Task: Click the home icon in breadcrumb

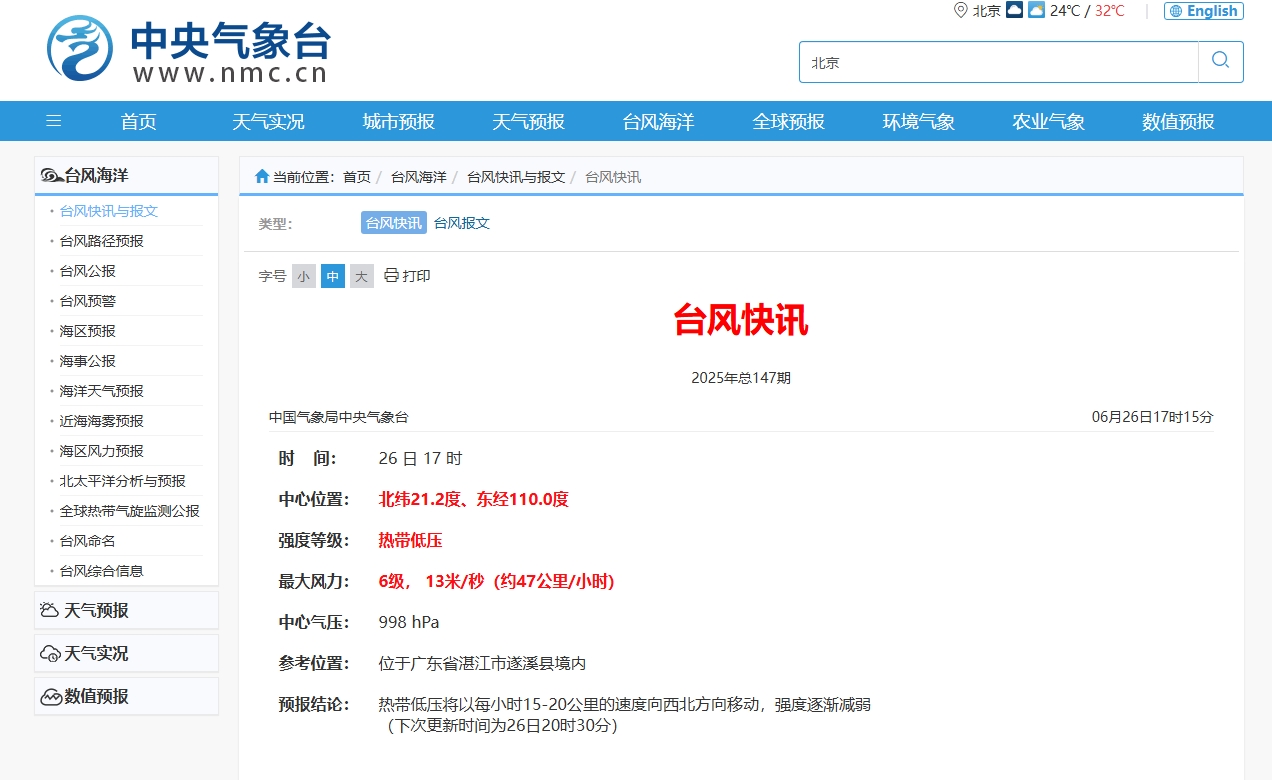Action: coord(262,177)
